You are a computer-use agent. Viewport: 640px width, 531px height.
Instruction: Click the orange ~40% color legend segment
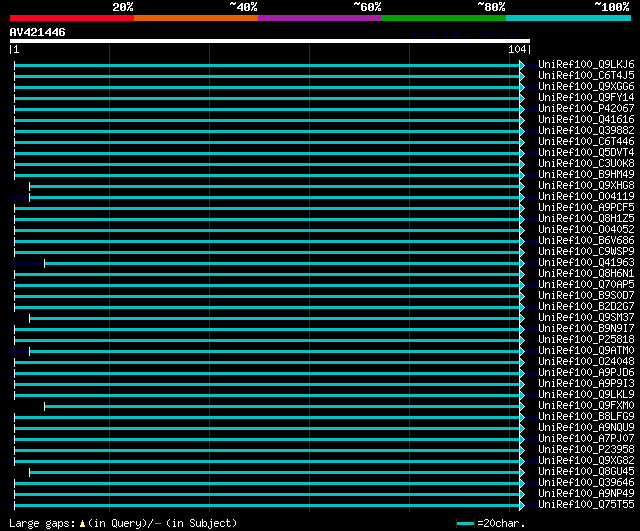pyautogui.click(x=196, y=18)
